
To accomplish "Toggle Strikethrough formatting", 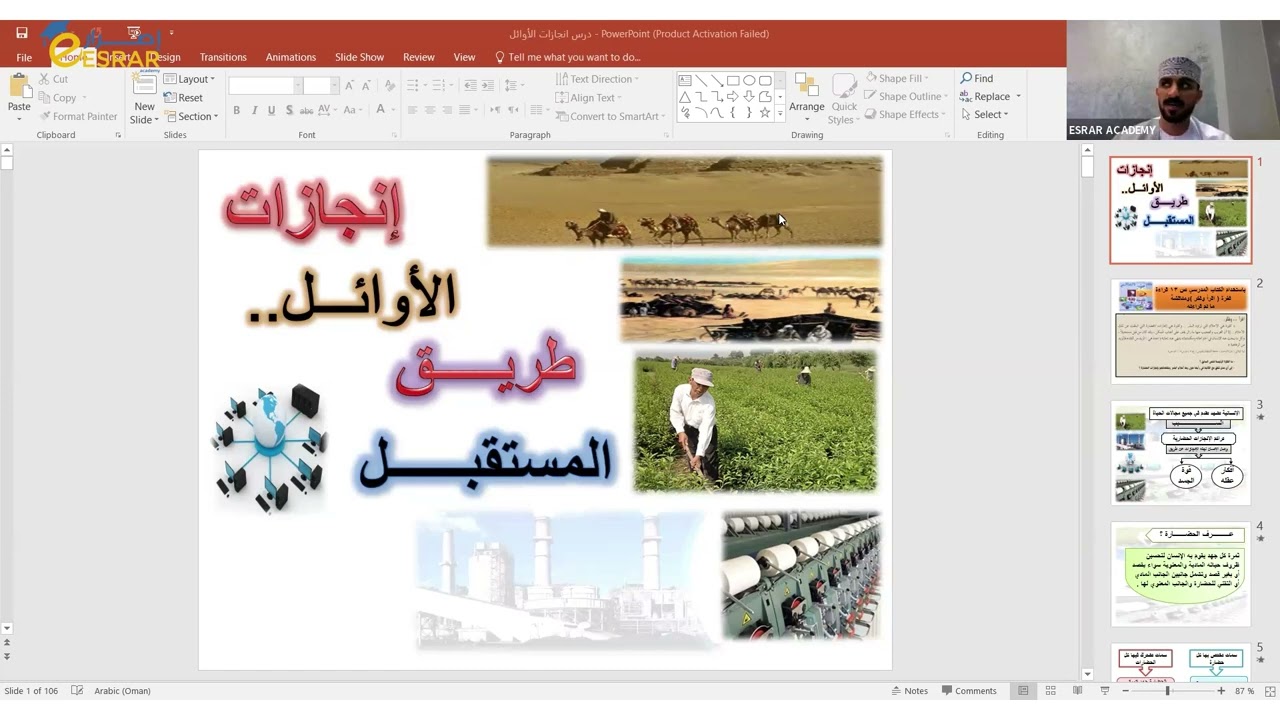I will [307, 110].
